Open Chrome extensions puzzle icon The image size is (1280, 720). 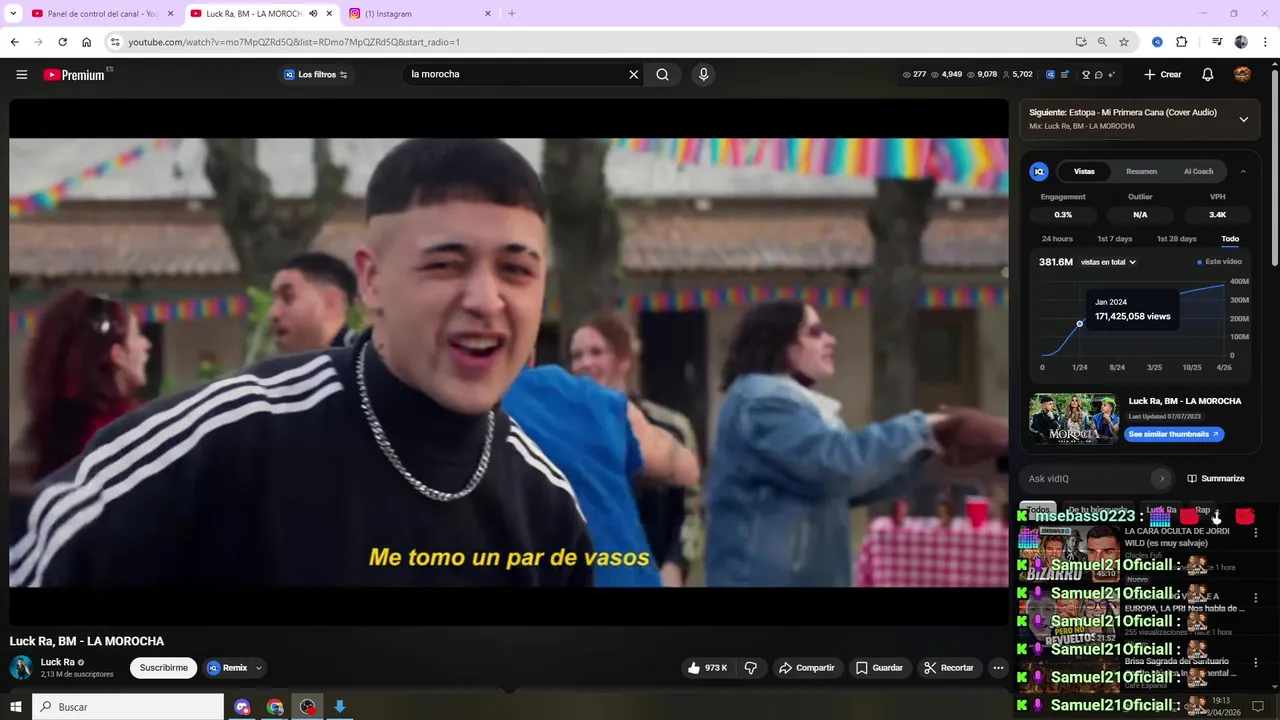point(1181,42)
